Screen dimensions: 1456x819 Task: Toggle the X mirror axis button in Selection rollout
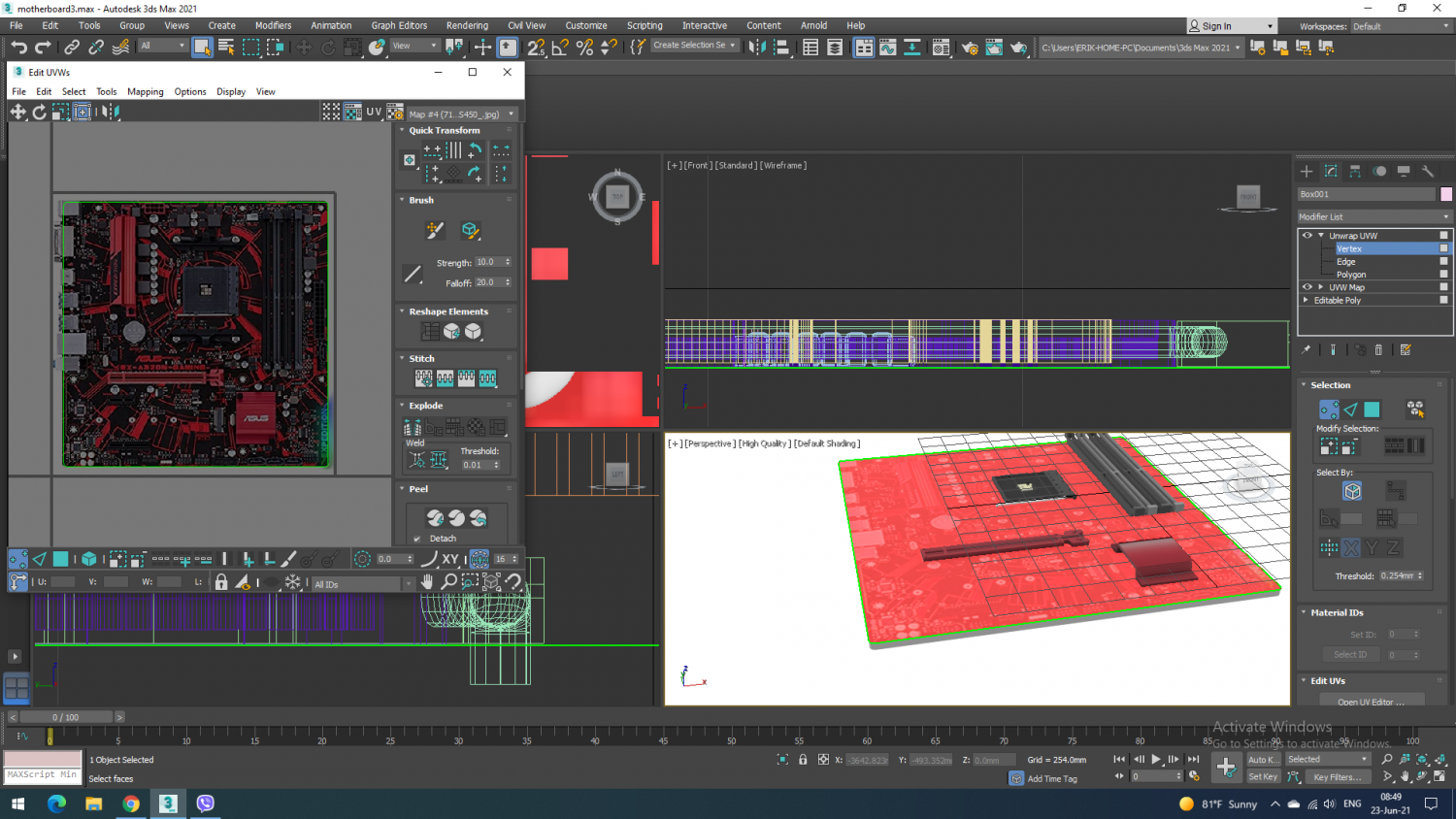click(x=1351, y=548)
